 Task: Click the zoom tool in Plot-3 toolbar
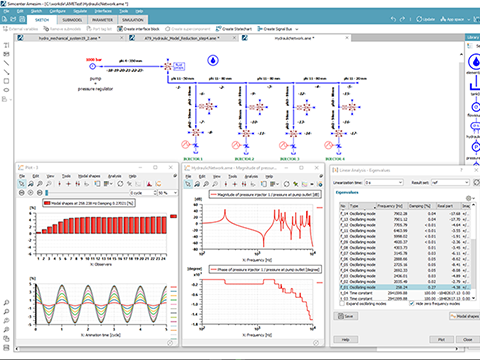click(x=40, y=184)
